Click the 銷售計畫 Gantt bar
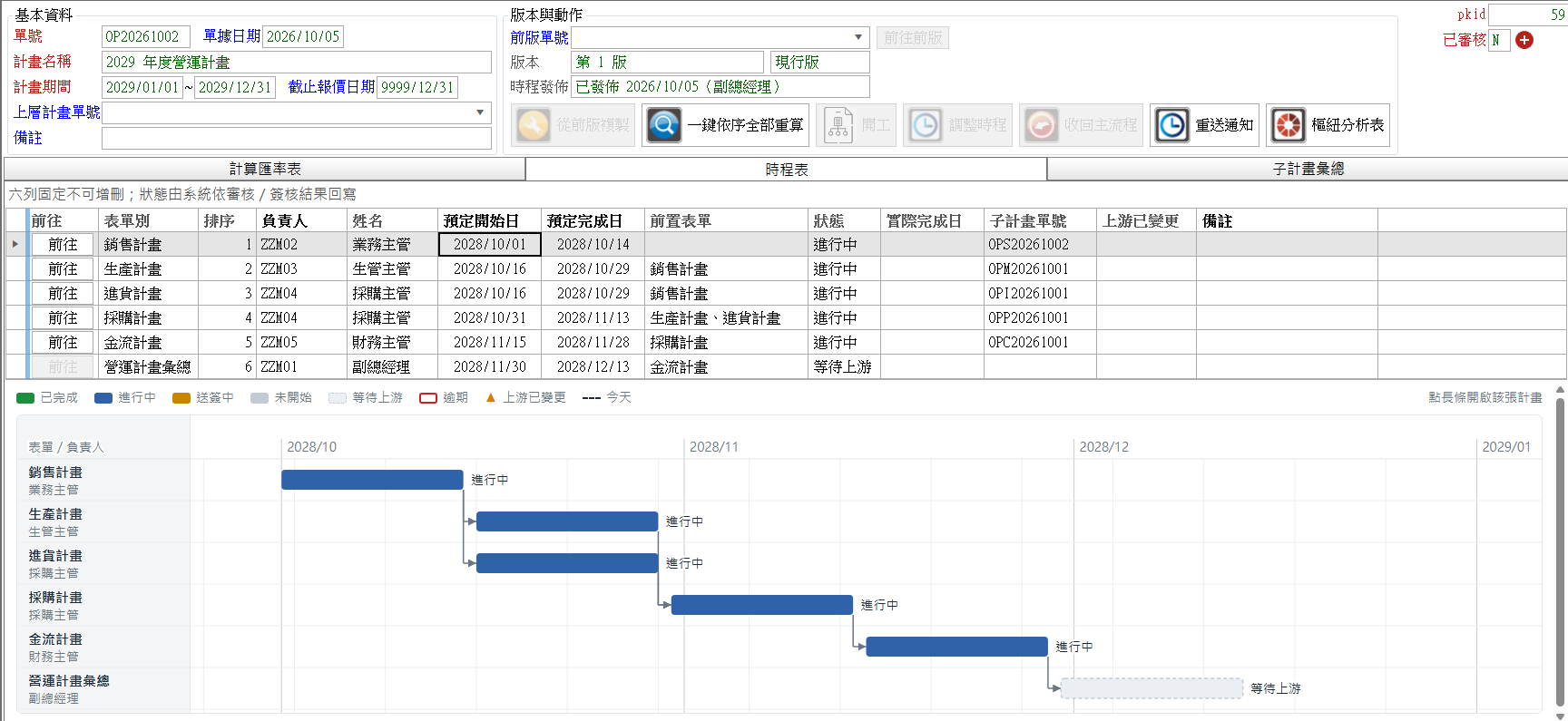Screen dimensions: 1568x721 (x=372, y=480)
